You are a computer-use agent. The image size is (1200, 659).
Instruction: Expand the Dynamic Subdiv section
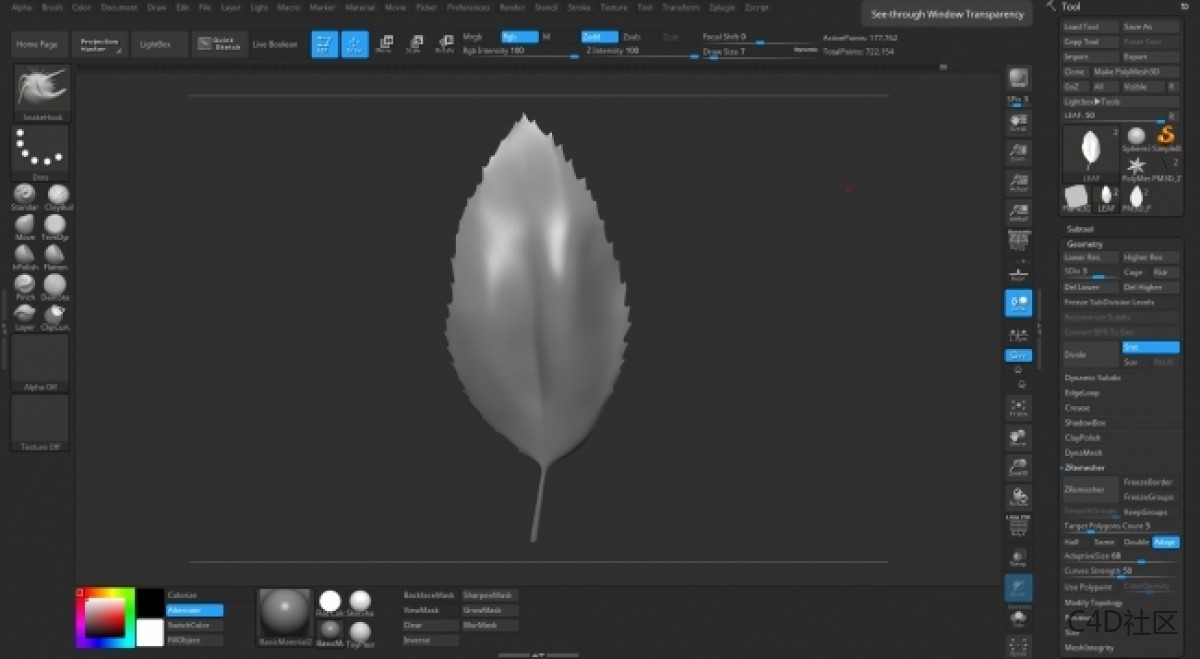1092,378
